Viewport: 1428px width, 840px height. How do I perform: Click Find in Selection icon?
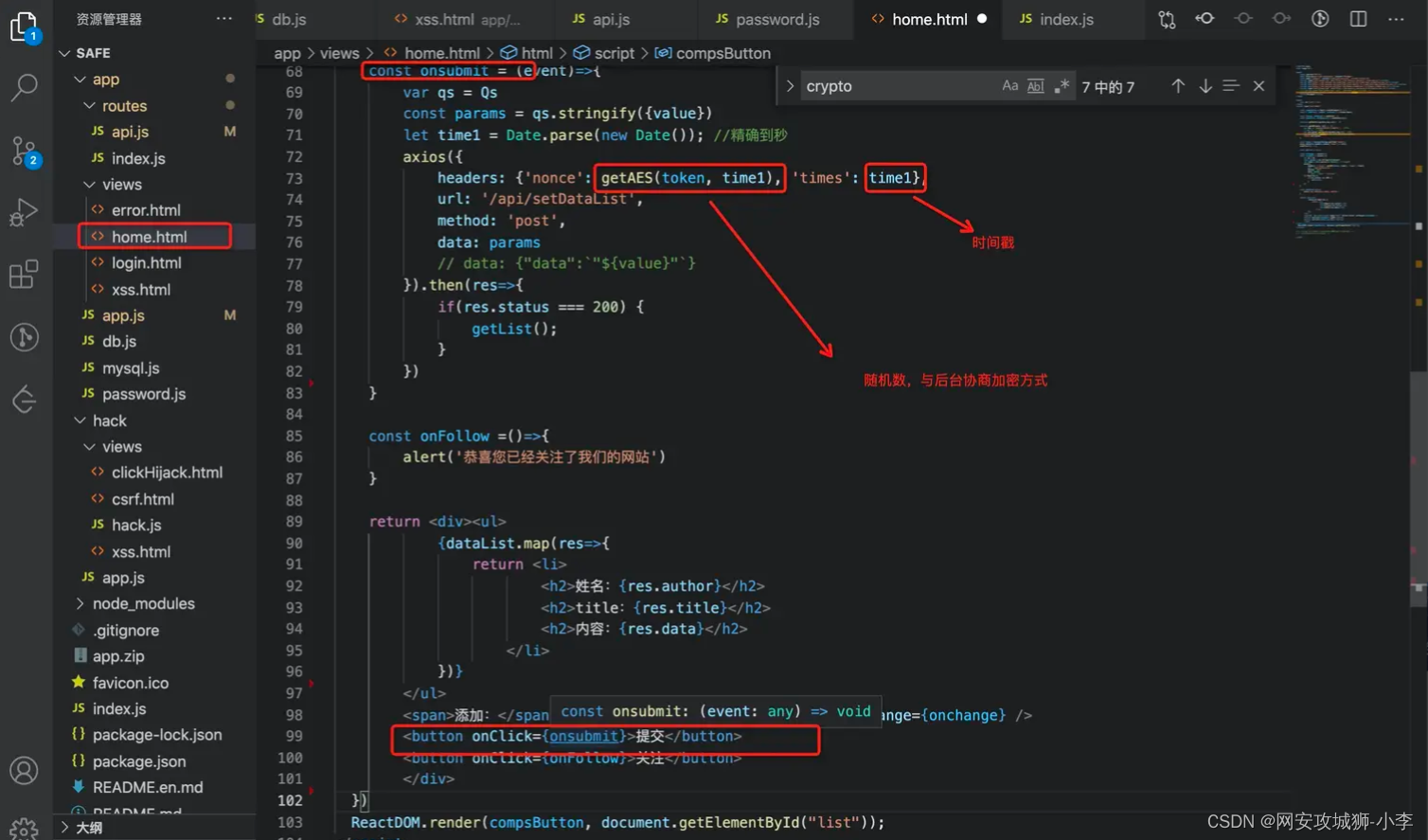(1231, 86)
